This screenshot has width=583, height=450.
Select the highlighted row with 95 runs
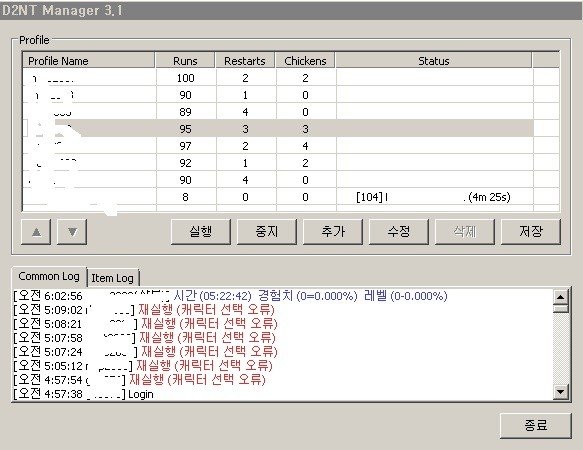[278, 129]
